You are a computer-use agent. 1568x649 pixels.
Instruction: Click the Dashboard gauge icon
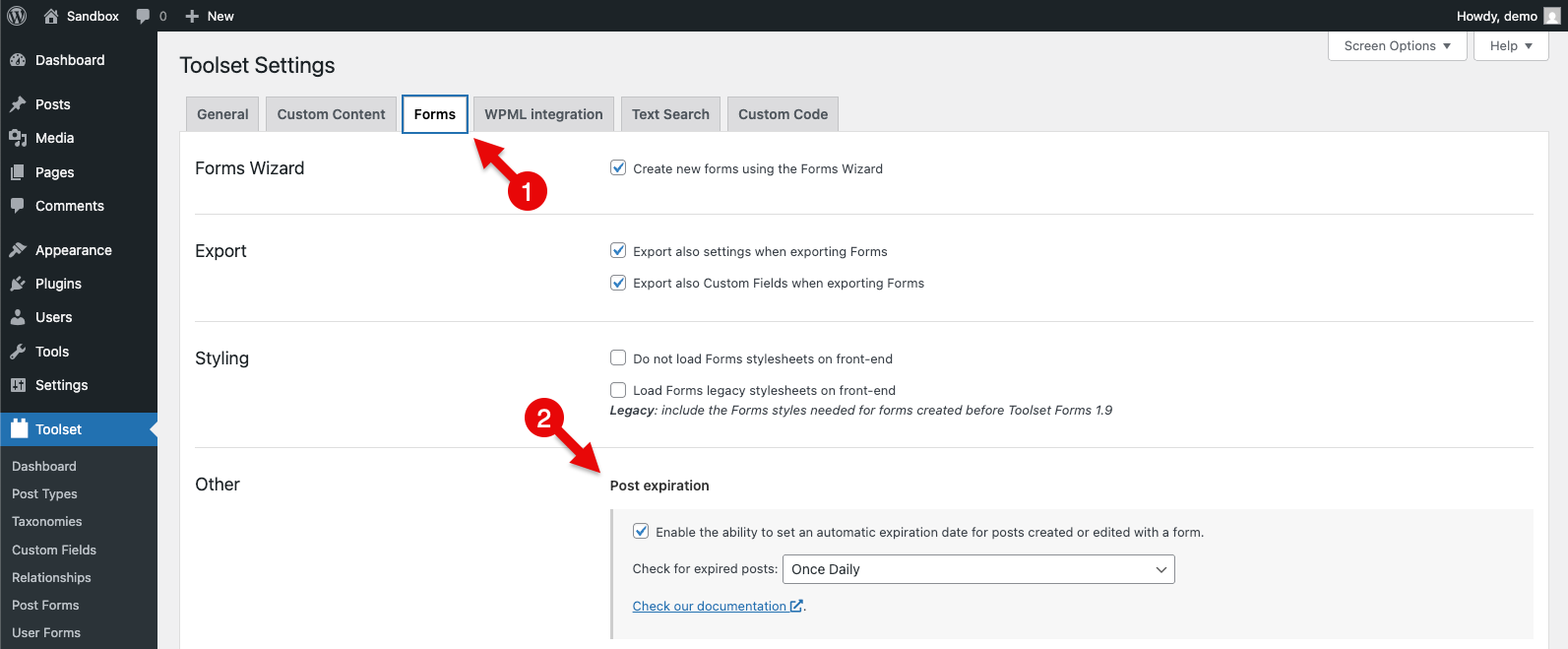(18, 60)
